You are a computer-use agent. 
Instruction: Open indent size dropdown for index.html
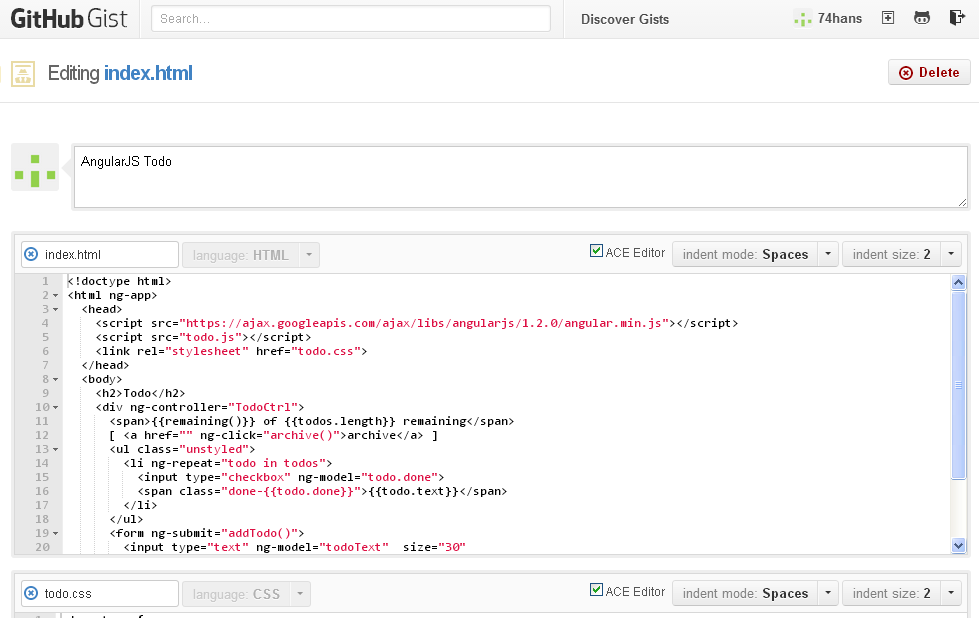click(x=902, y=254)
